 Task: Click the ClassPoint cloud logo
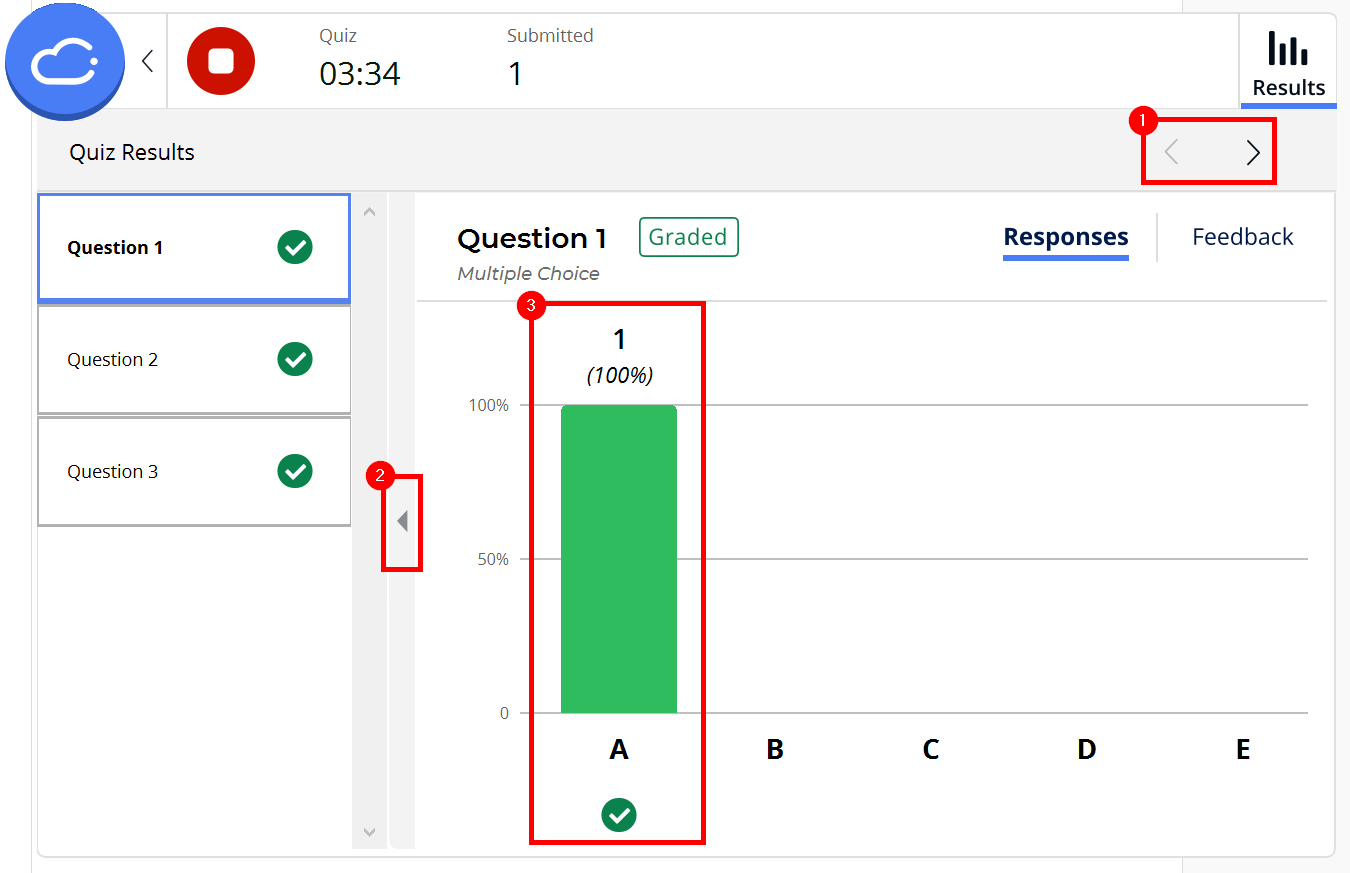pyautogui.click(x=64, y=61)
